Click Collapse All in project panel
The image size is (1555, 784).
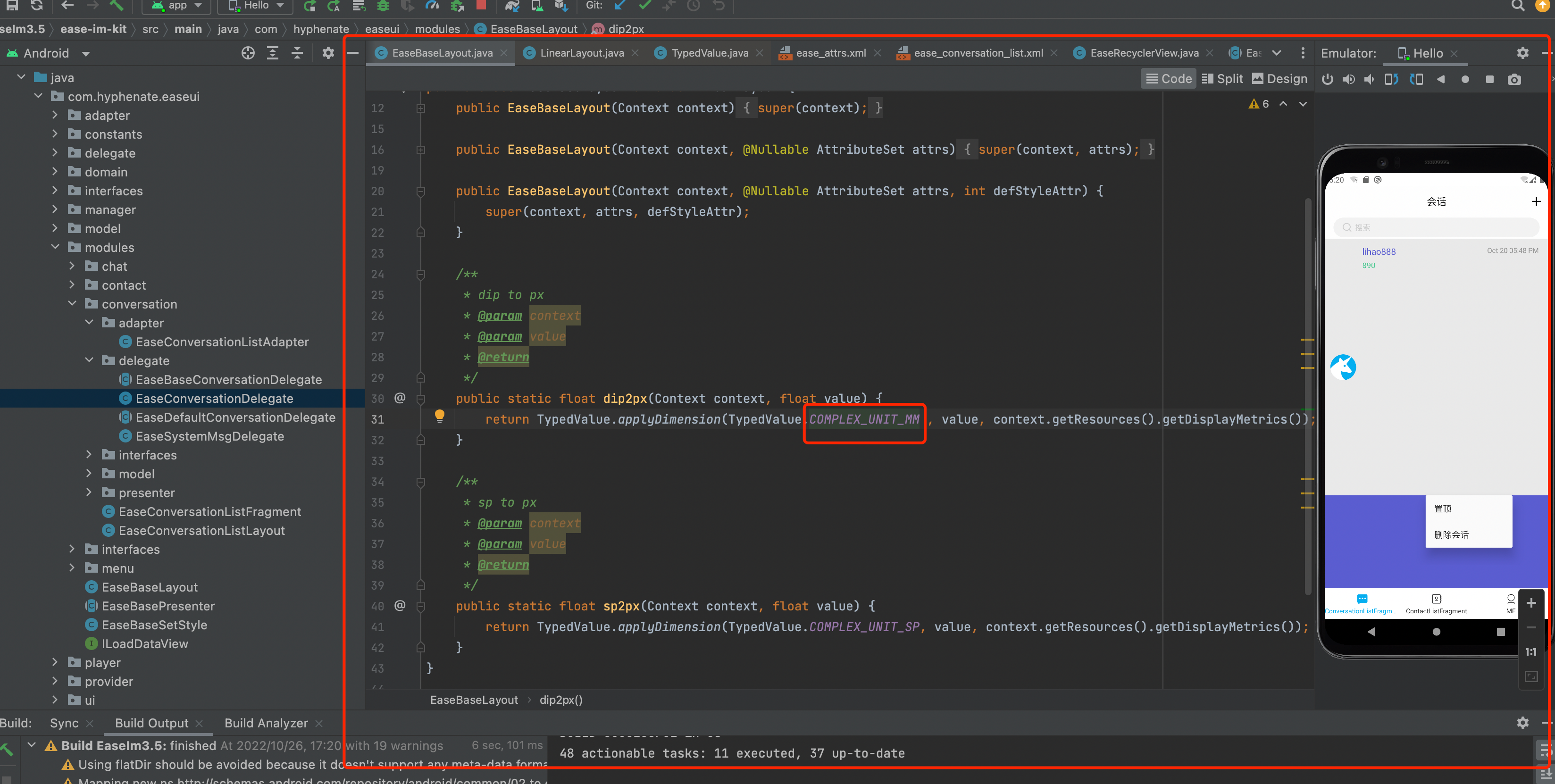point(297,53)
